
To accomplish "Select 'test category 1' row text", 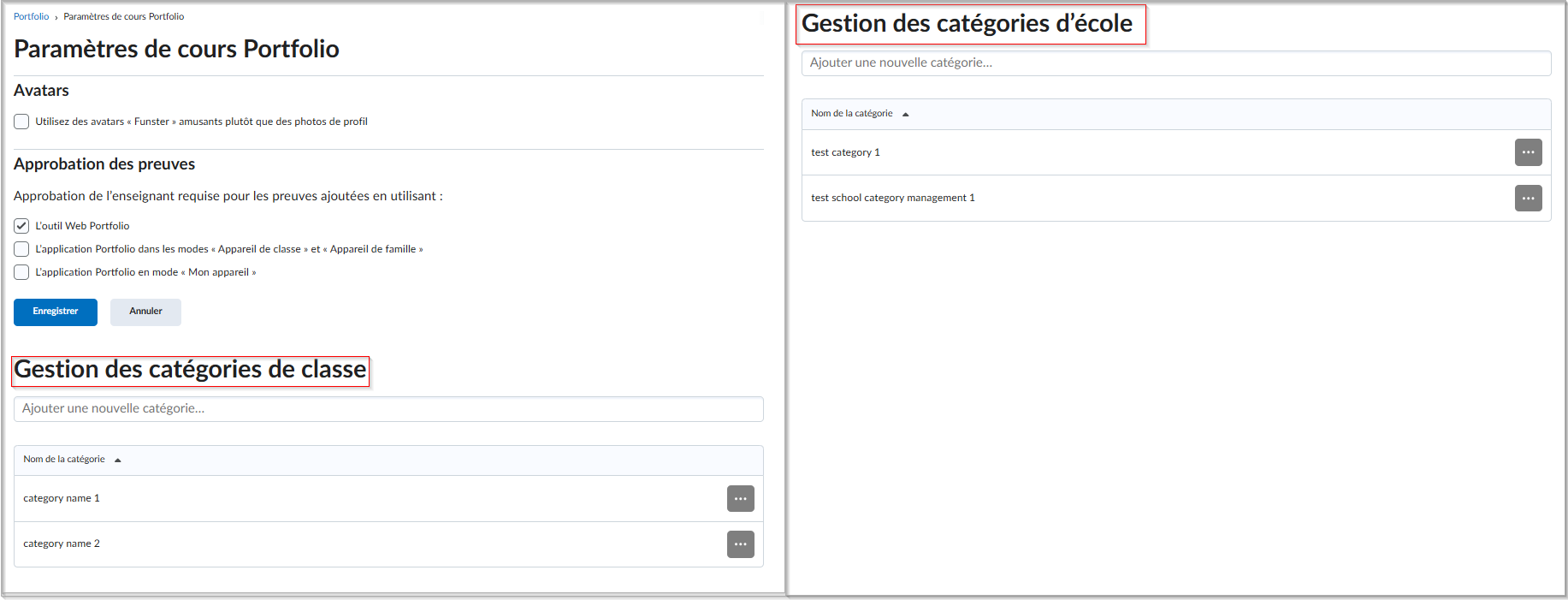I will (845, 152).
